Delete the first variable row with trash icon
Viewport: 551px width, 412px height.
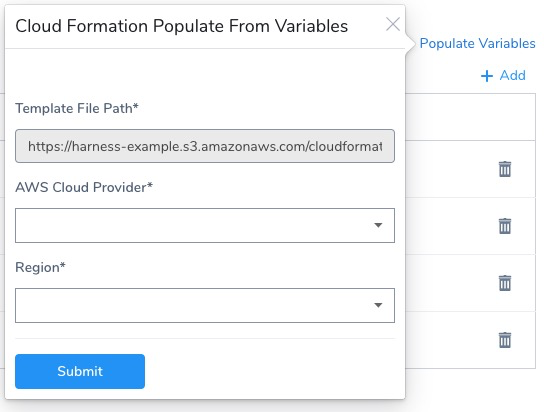point(505,169)
